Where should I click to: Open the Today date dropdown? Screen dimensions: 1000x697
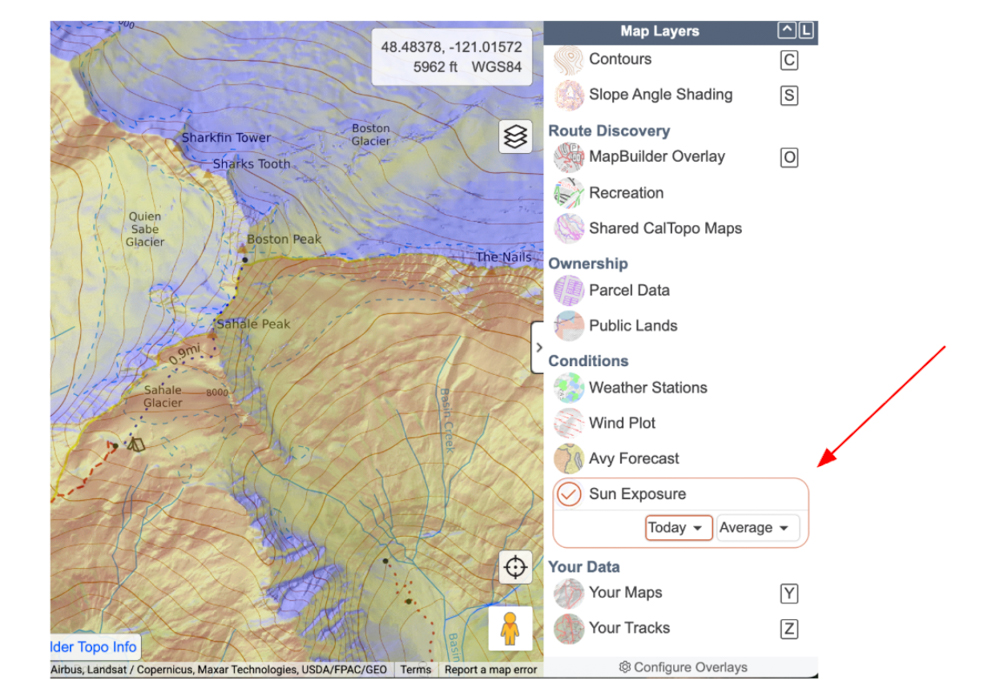click(x=678, y=528)
